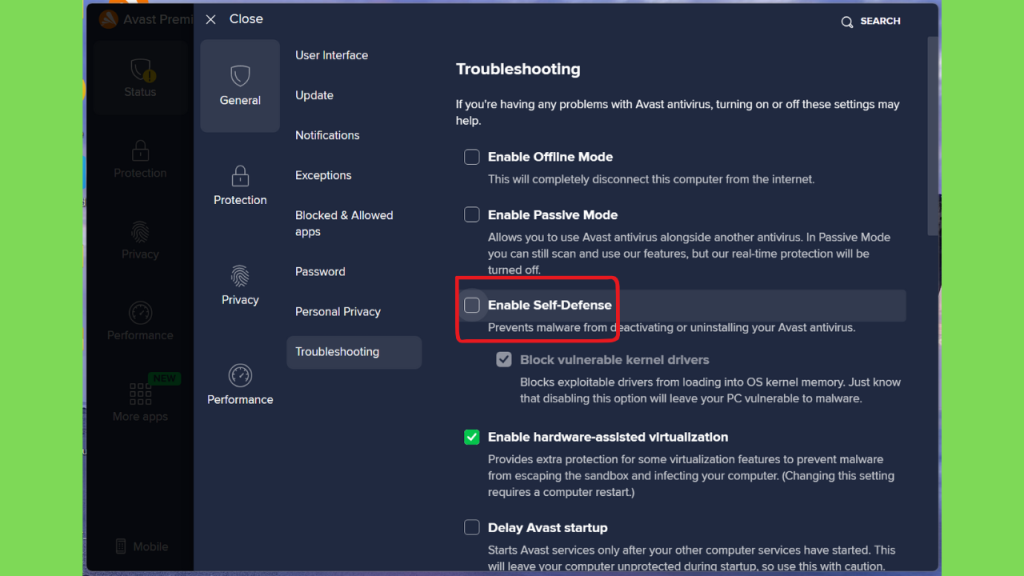Tick the Enable Self-Defense checkbox
Viewport: 1024px width, 576px height.
tap(472, 305)
